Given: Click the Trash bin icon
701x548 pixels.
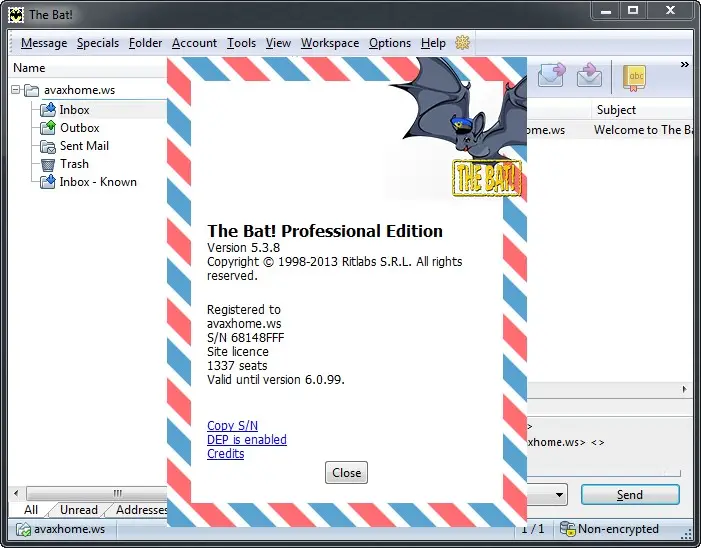Looking at the screenshot, I should (48, 164).
